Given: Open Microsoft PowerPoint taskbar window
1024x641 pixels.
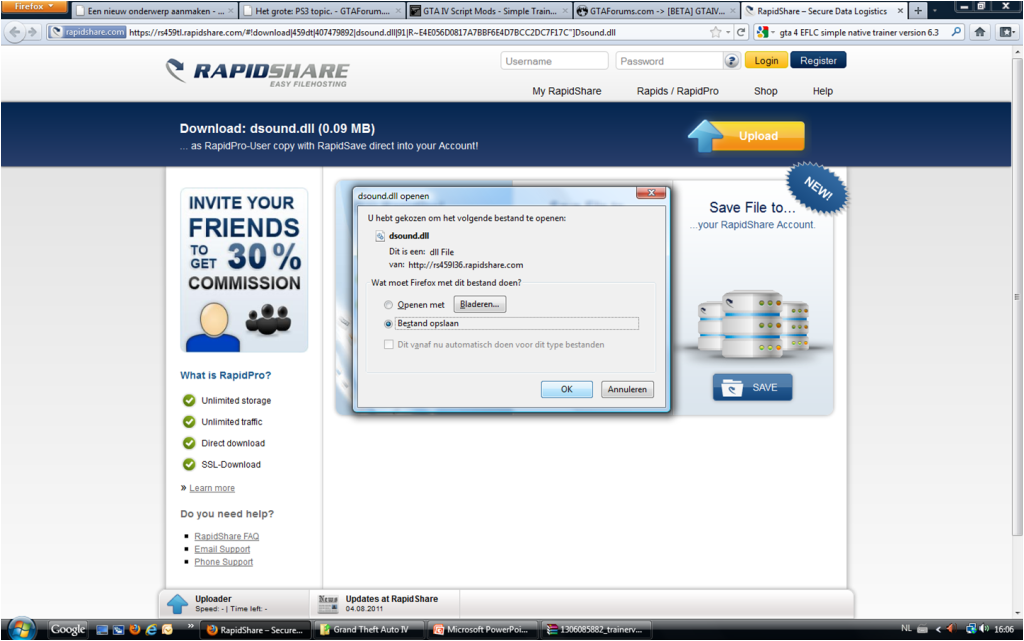Looking at the screenshot, I should coord(483,630).
